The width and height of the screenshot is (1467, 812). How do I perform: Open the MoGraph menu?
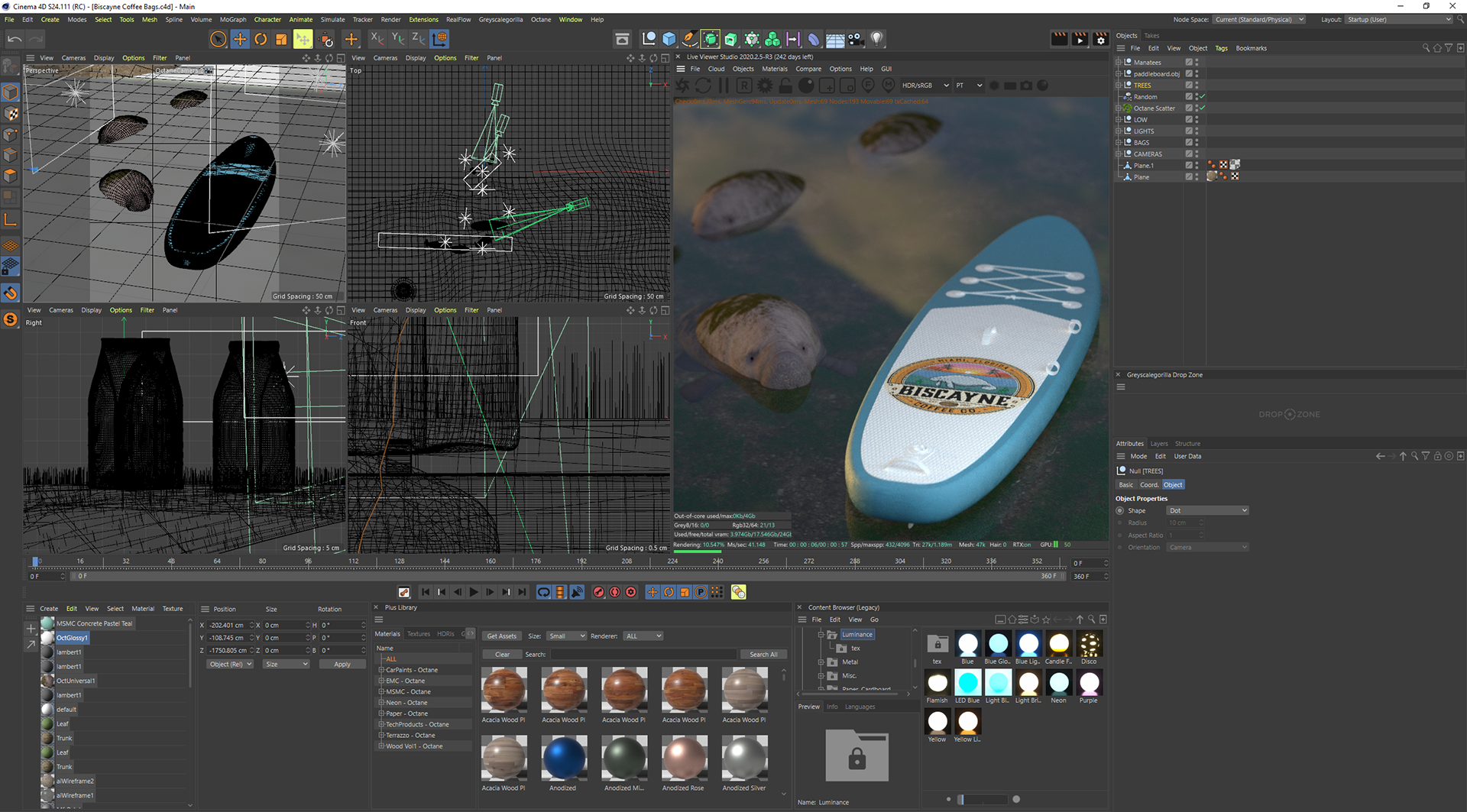tap(233, 20)
